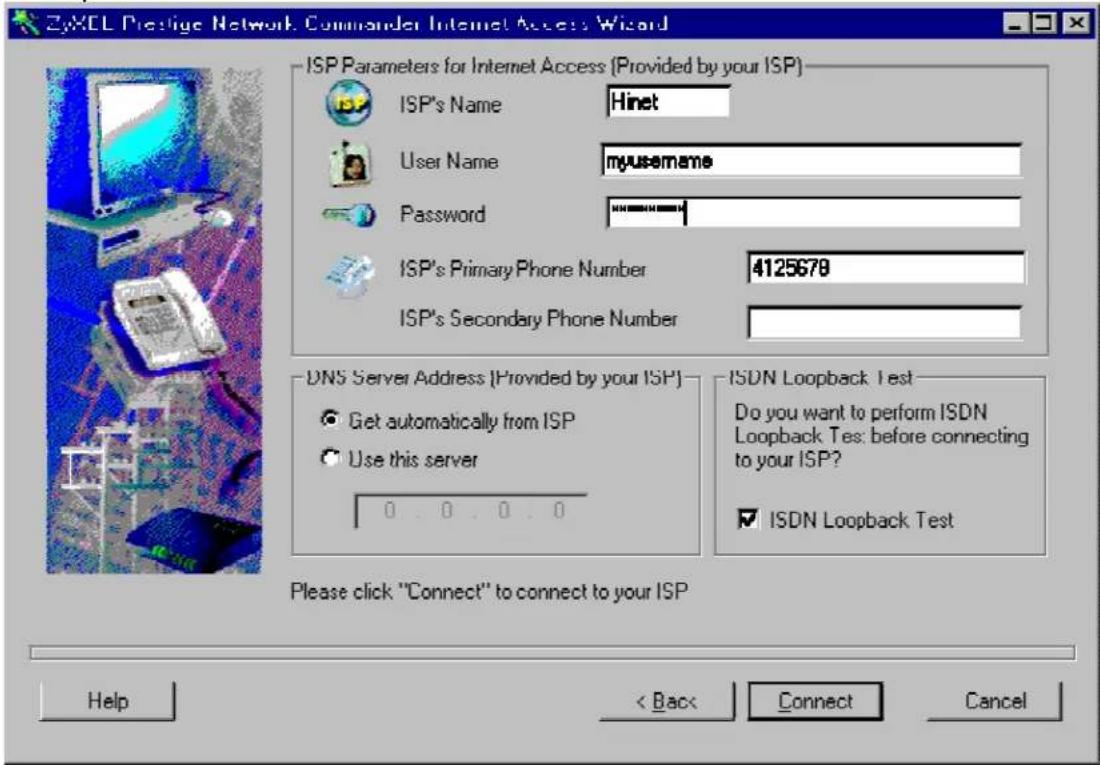Maximize the wizard window
Image resolution: width=1100 pixels, height=765 pixels.
1043,23
